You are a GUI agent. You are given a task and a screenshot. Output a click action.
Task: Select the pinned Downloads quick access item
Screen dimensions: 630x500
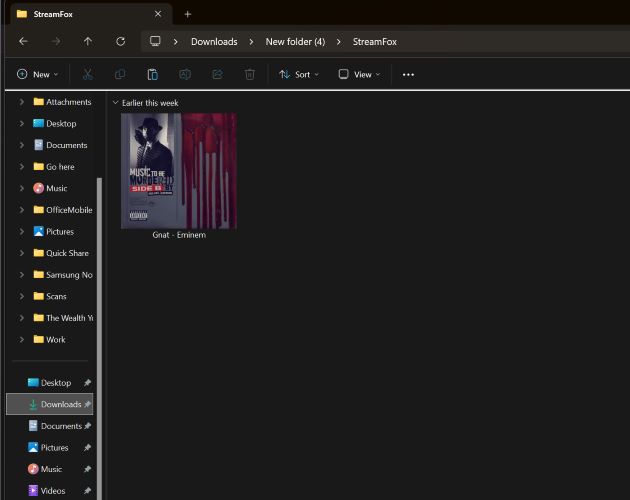(x=50, y=404)
